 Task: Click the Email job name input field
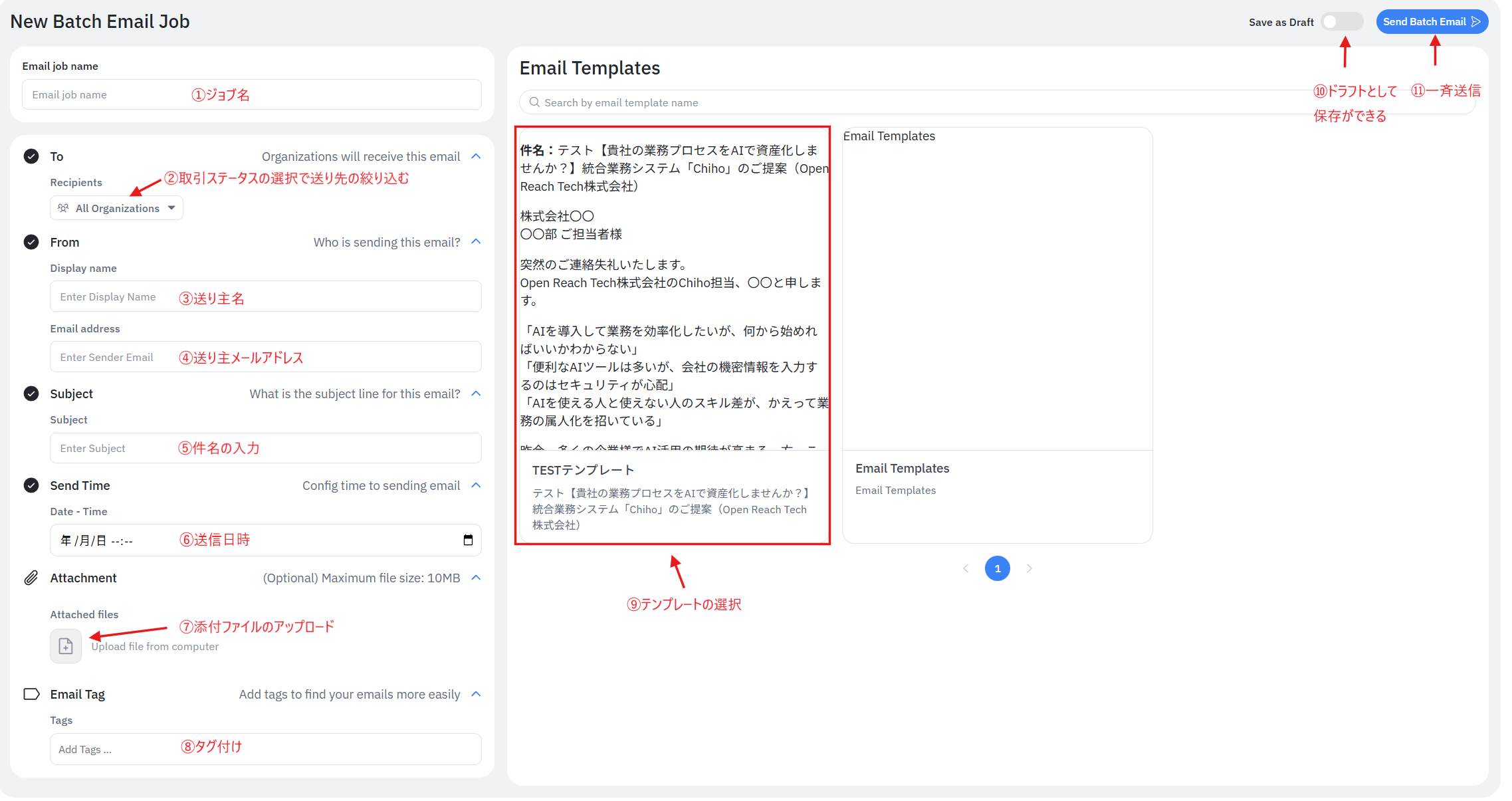coord(251,94)
